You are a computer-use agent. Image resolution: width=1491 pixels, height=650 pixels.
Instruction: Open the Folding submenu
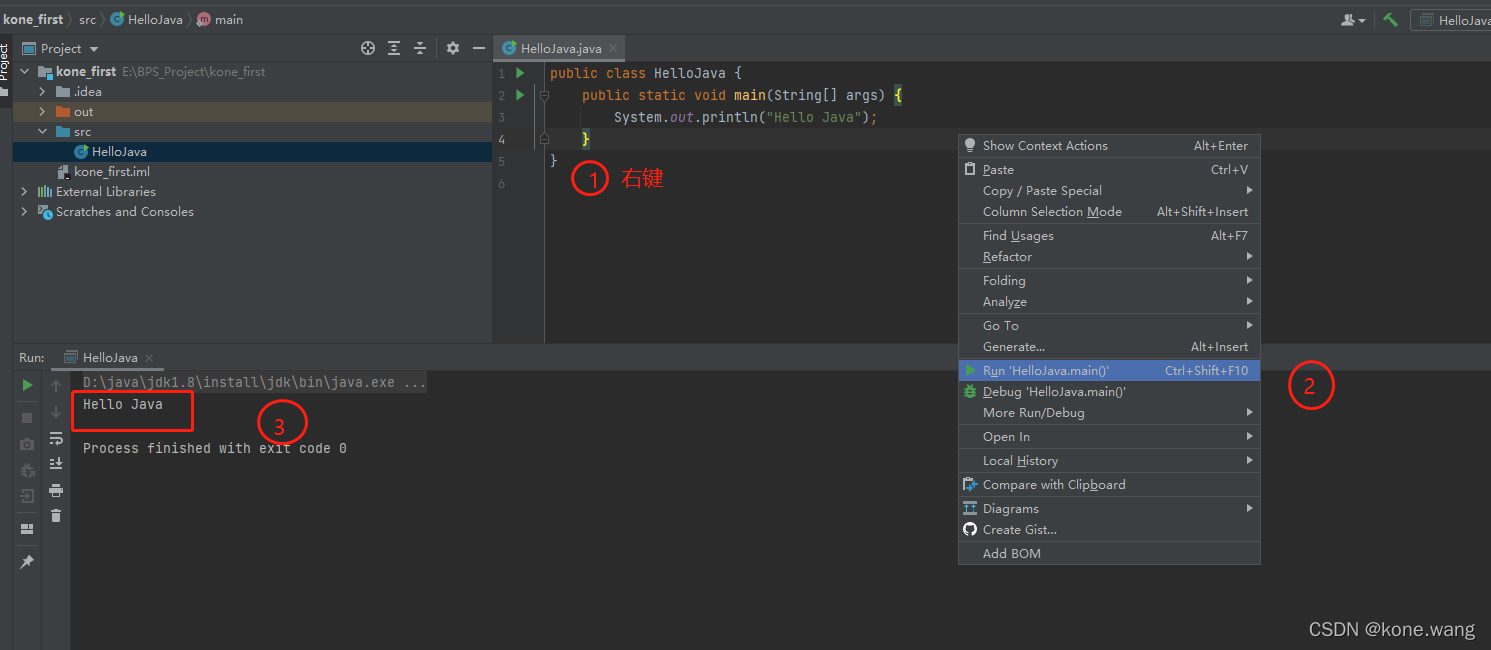[x=1109, y=281]
